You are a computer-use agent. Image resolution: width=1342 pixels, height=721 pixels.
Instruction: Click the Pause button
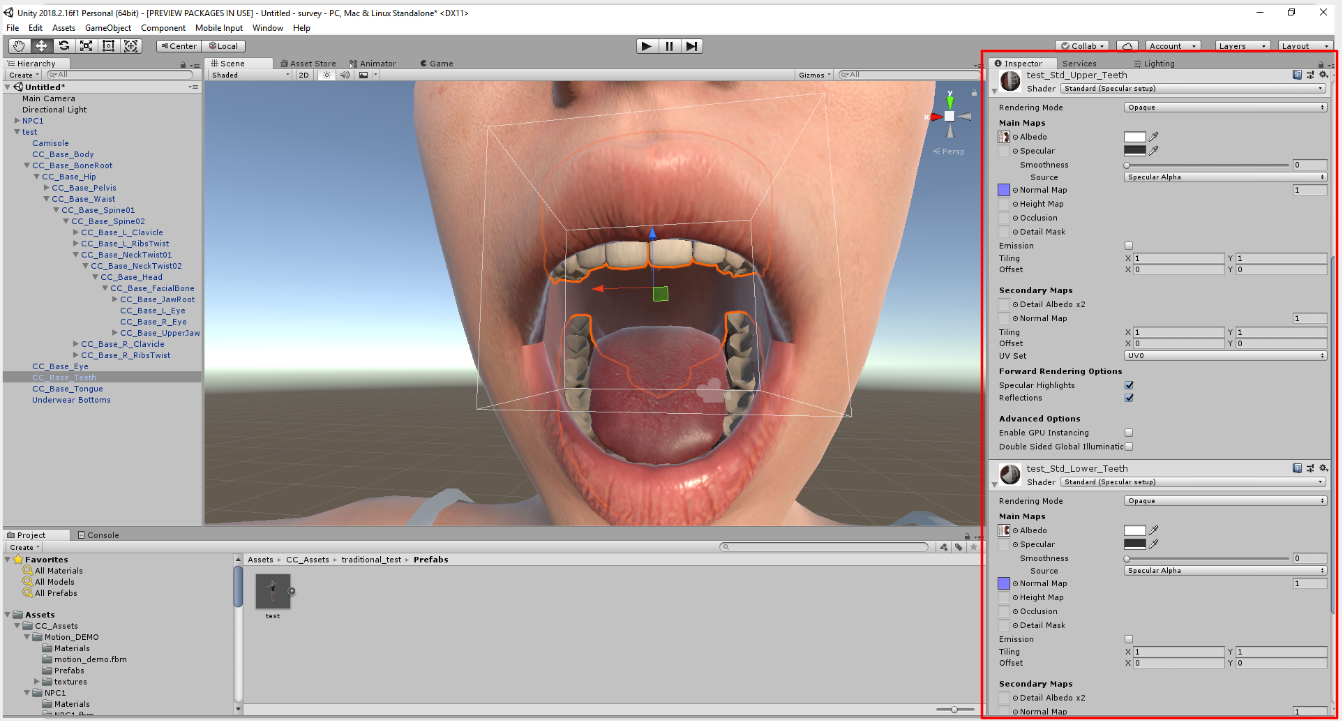(x=669, y=46)
